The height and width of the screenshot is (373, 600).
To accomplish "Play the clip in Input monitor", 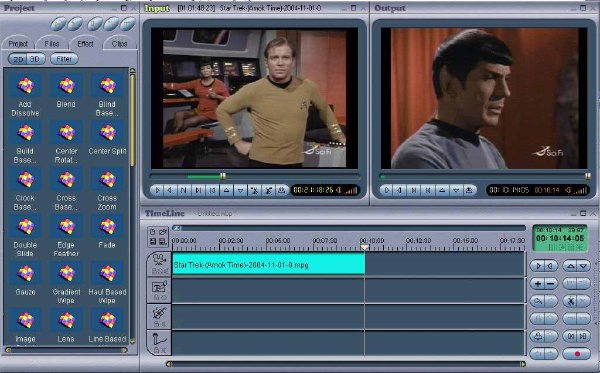I will tap(158, 190).
